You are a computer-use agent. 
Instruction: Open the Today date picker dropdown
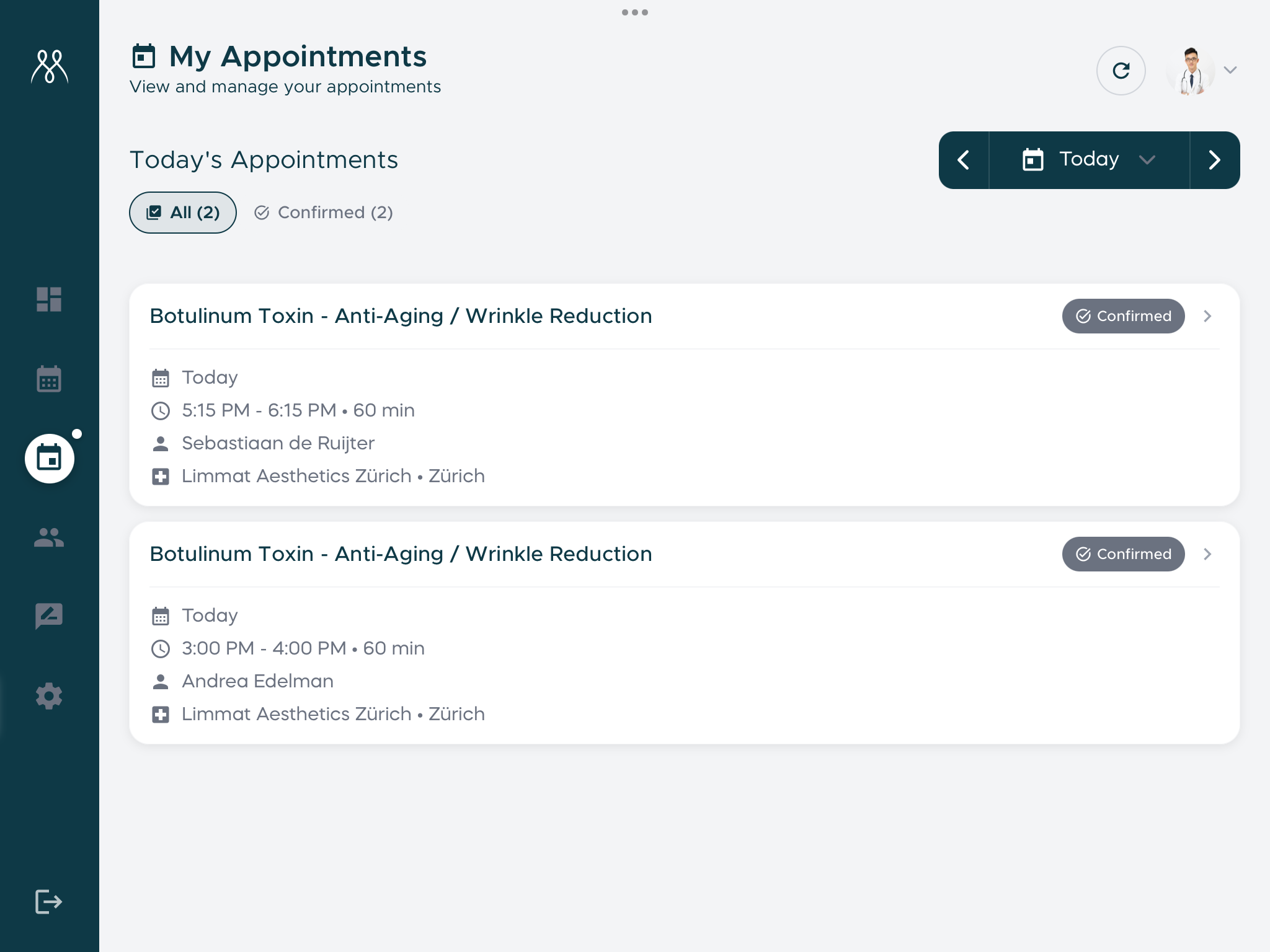click(1088, 159)
